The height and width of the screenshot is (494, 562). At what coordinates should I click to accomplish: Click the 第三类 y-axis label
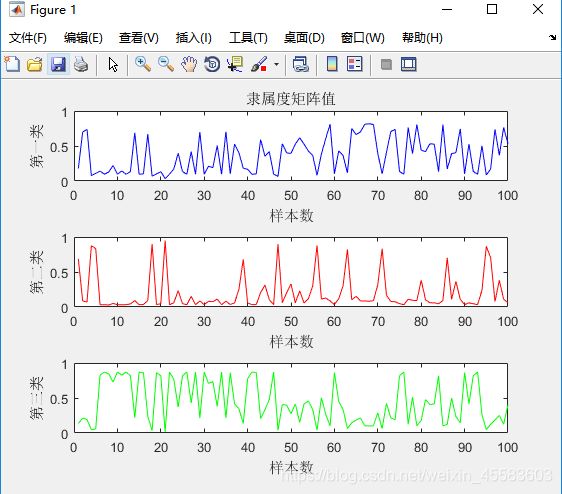click(x=37, y=398)
